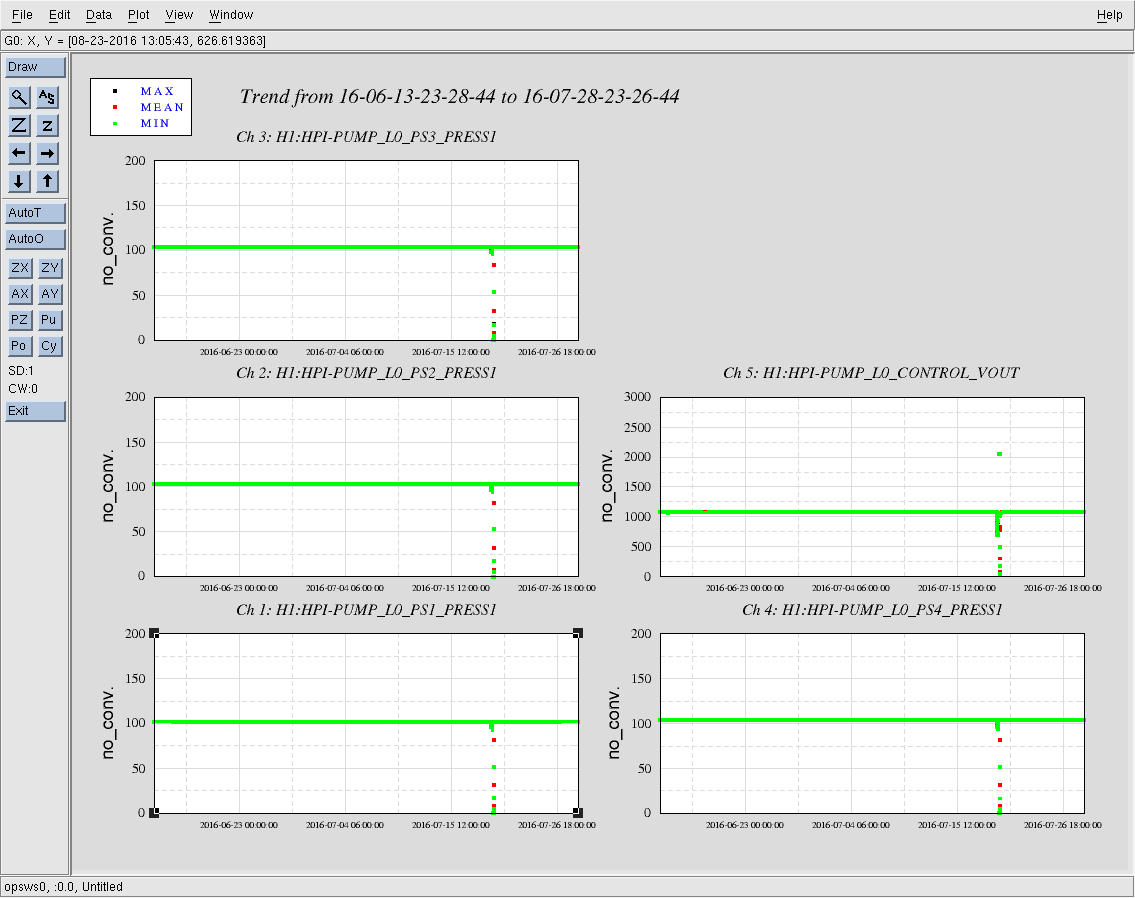This screenshot has height=898, width=1135.
Task: Click the ZY zoom Y-axis button
Action: click(x=50, y=268)
